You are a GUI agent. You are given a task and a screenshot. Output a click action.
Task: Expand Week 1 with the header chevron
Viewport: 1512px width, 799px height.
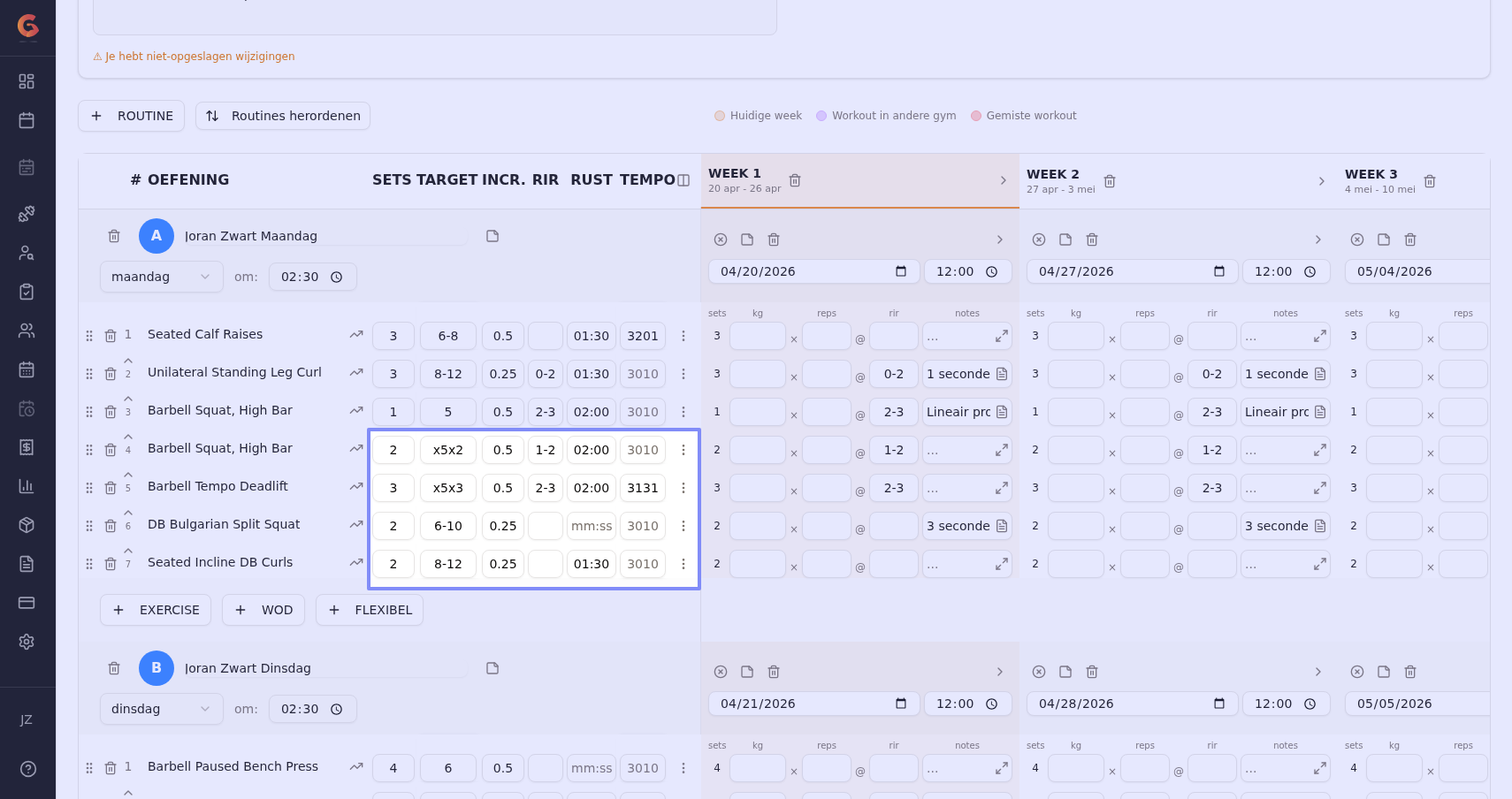point(1004,180)
